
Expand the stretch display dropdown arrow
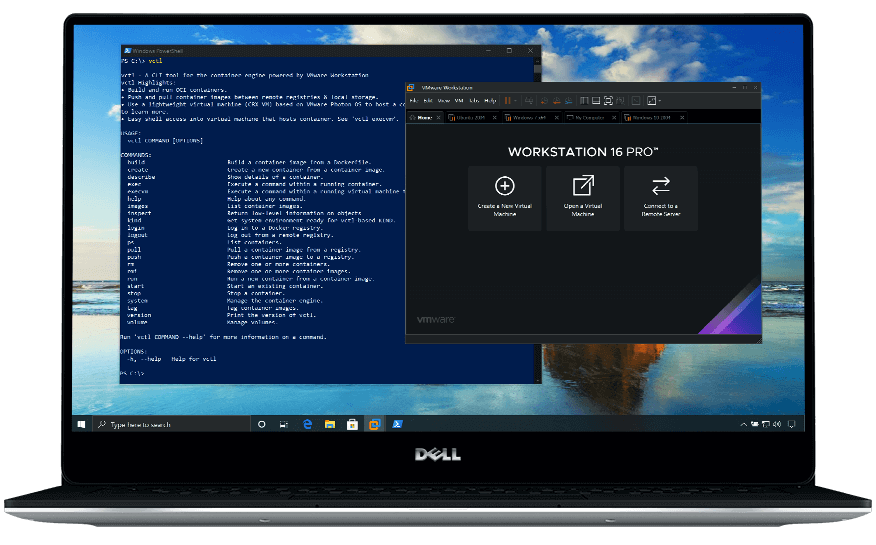coord(660,101)
